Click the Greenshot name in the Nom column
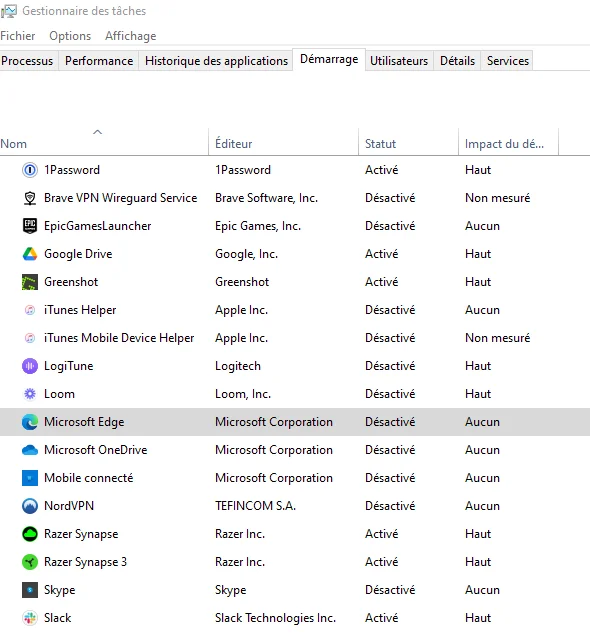The width and height of the screenshot is (590, 633). click(x=71, y=282)
